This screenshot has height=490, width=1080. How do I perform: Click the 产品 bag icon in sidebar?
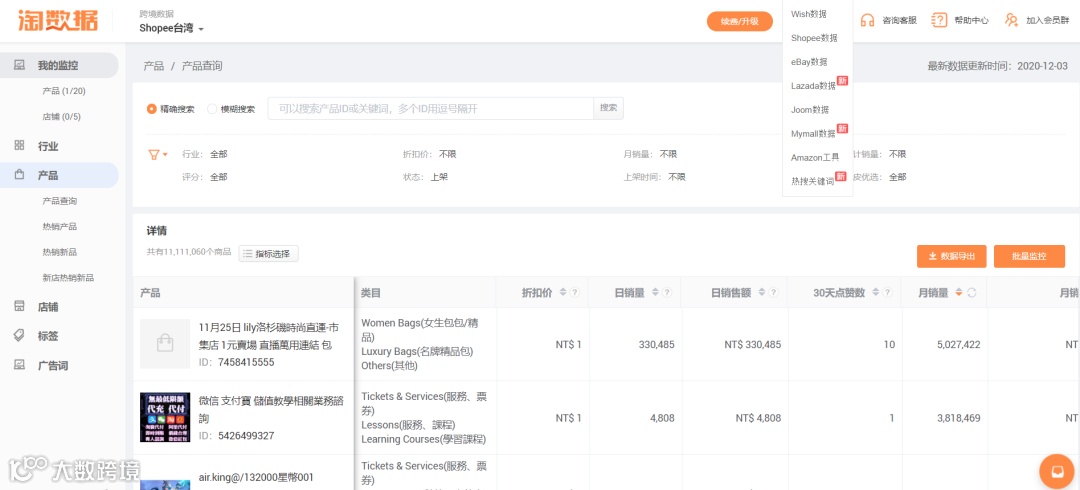click(19, 175)
